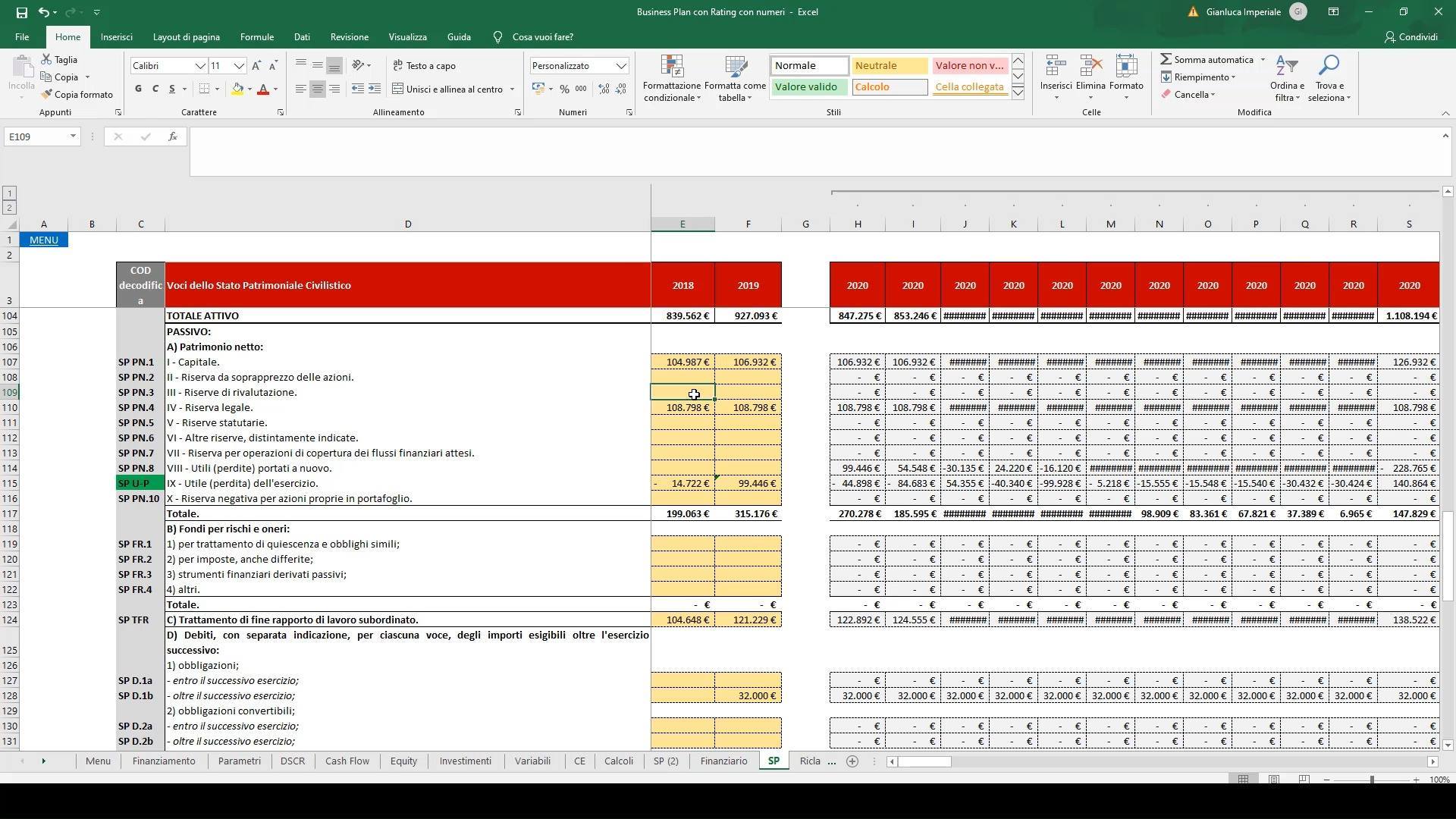Switch to Normal view in status bar
The image size is (1456, 819).
point(1243,780)
